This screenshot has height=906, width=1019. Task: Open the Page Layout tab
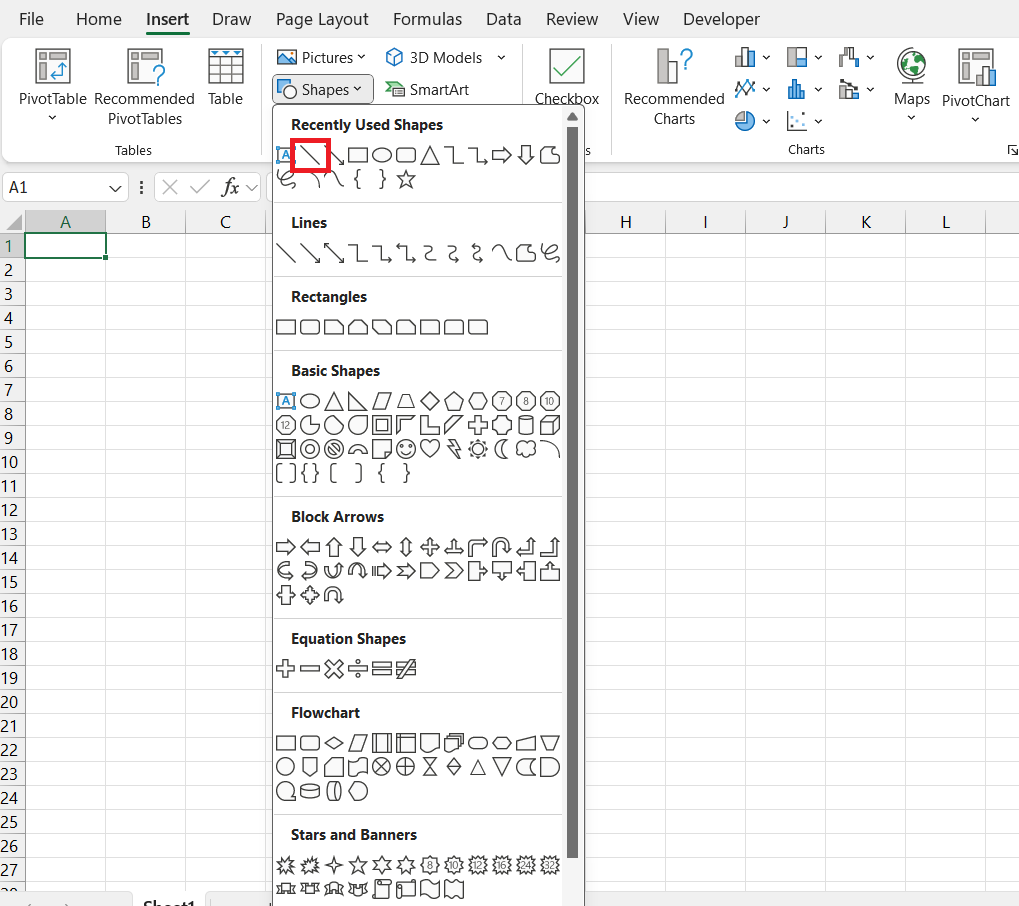point(322,19)
